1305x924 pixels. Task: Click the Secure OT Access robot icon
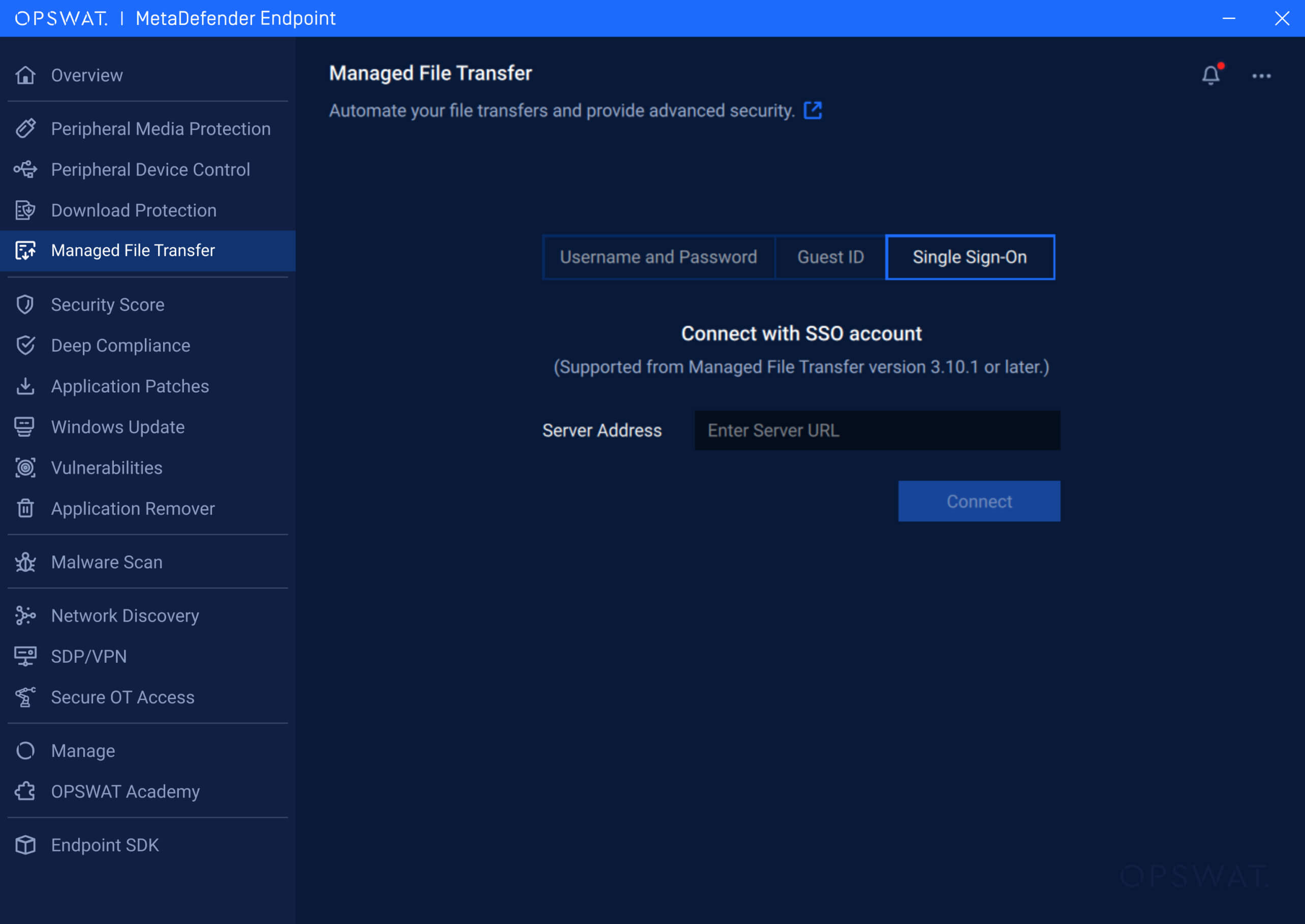(x=25, y=696)
